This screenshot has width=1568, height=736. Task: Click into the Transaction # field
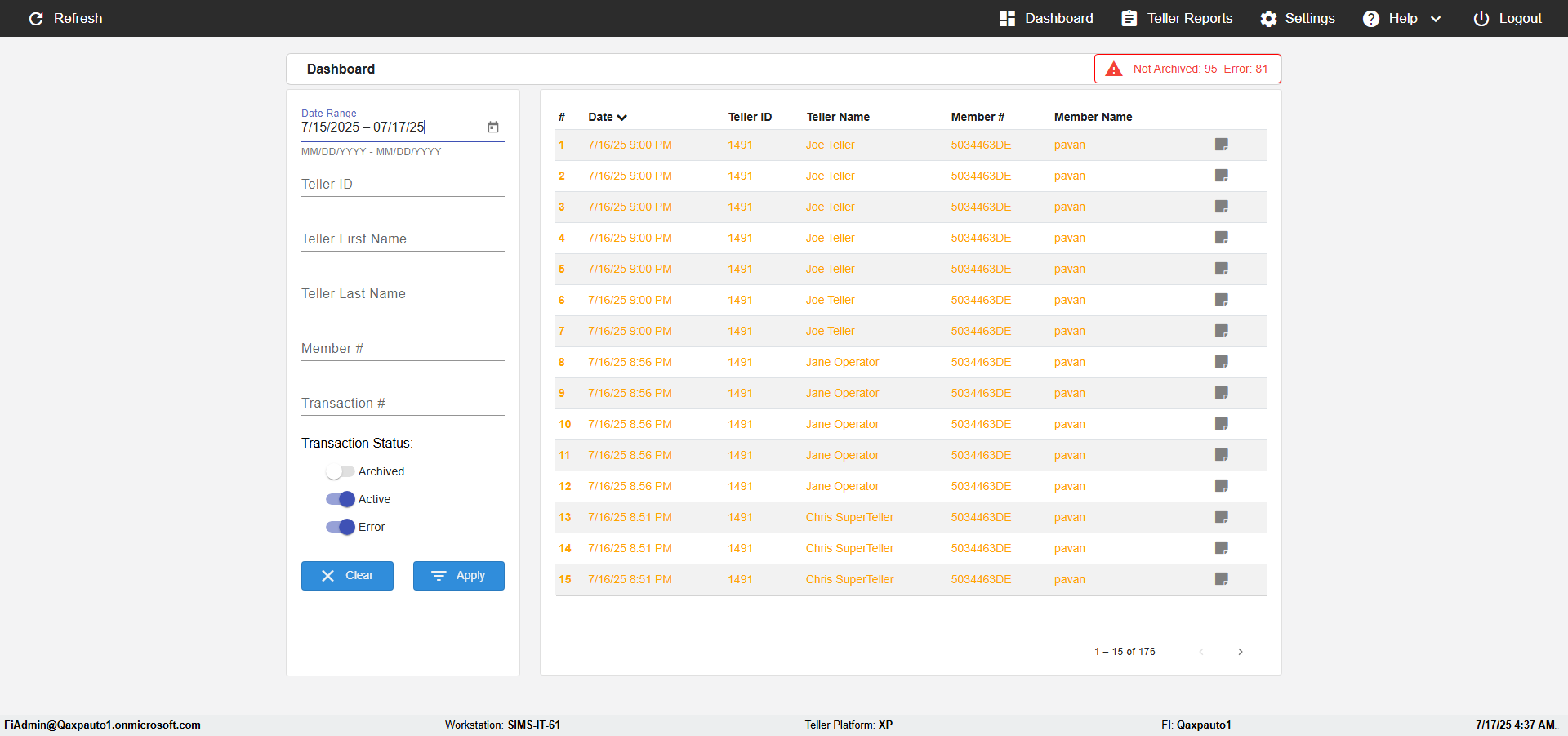(x=403, y=404)
